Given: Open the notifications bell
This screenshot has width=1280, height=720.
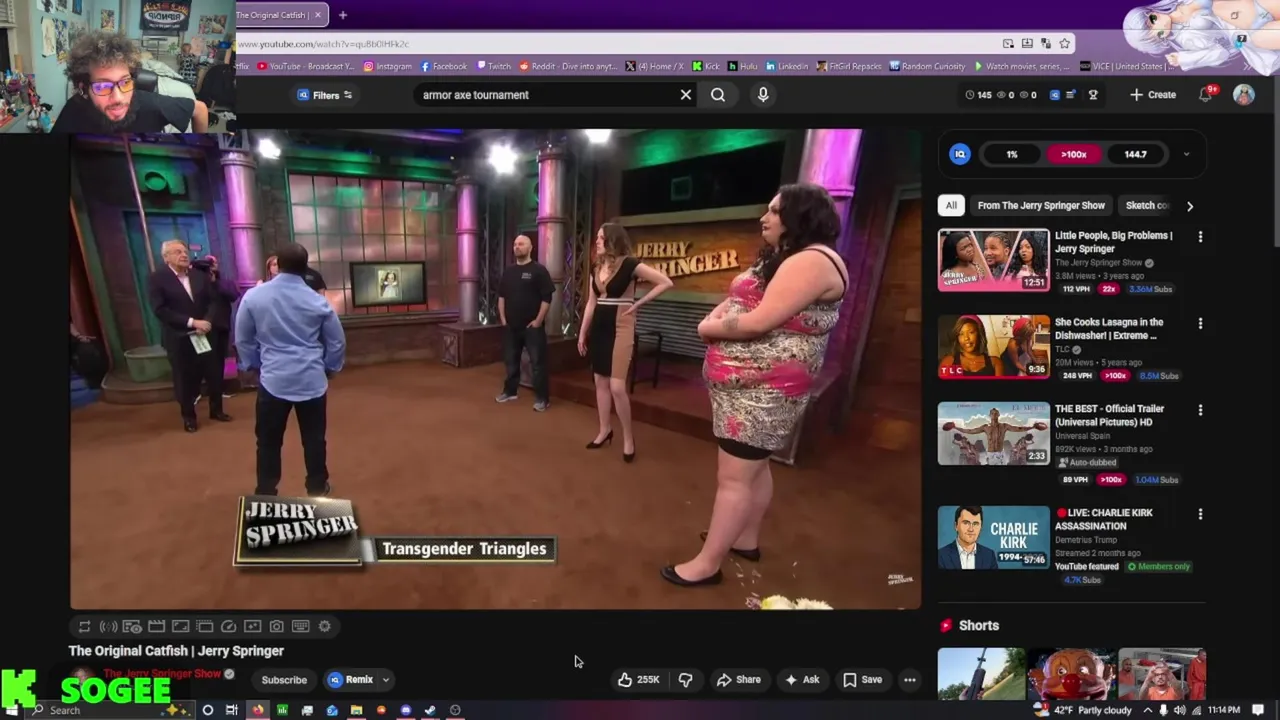Looking at the screenshot, I should coord(1206,94).
